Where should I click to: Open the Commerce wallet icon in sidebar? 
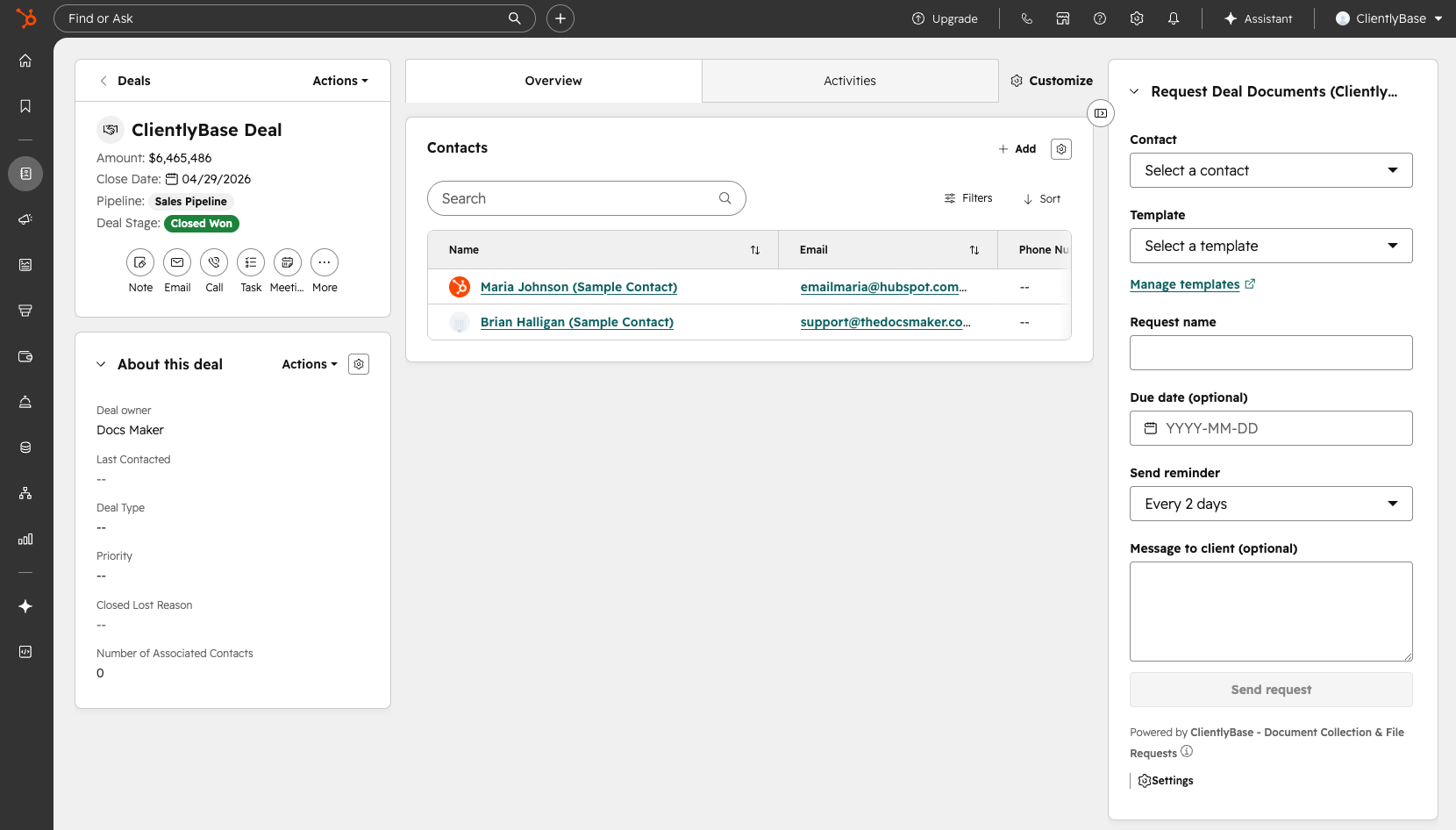tap(25, 356)
